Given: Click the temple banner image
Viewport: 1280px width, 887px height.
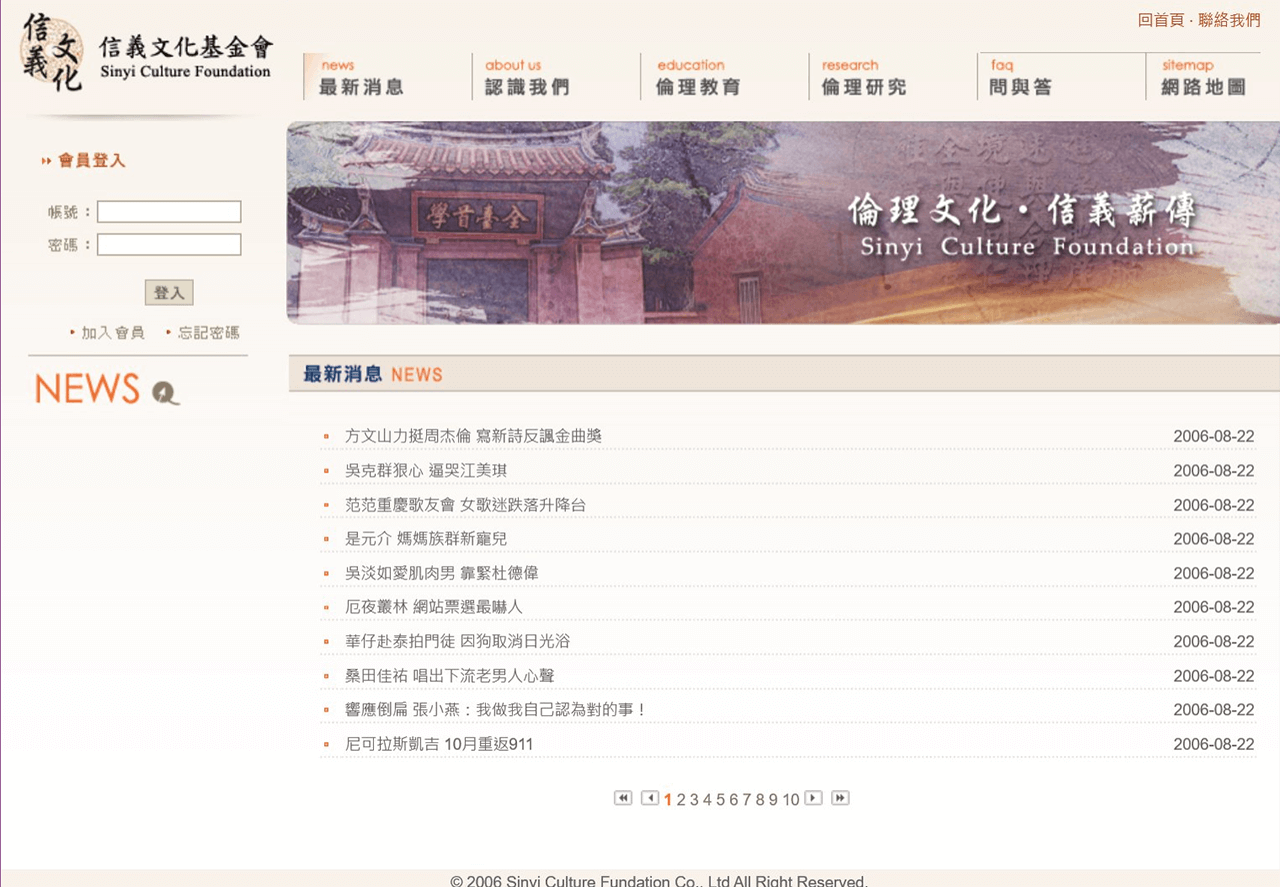Looking at the screenshot, I should [783, 223].
